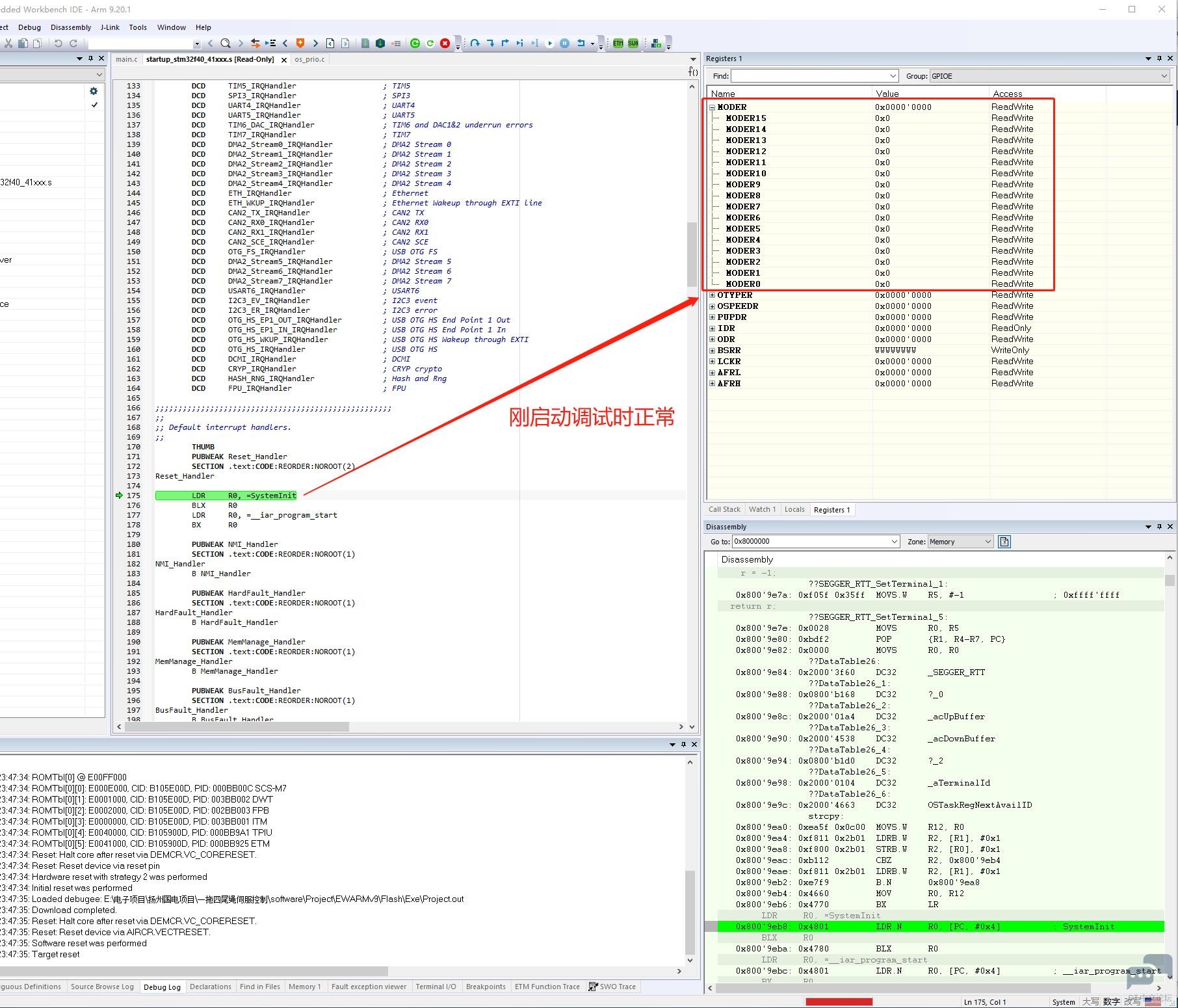Image resolution: width=1178 pixels, height=1008 pixels.
Task: Click the Redo icon
Action: (73, 43)
